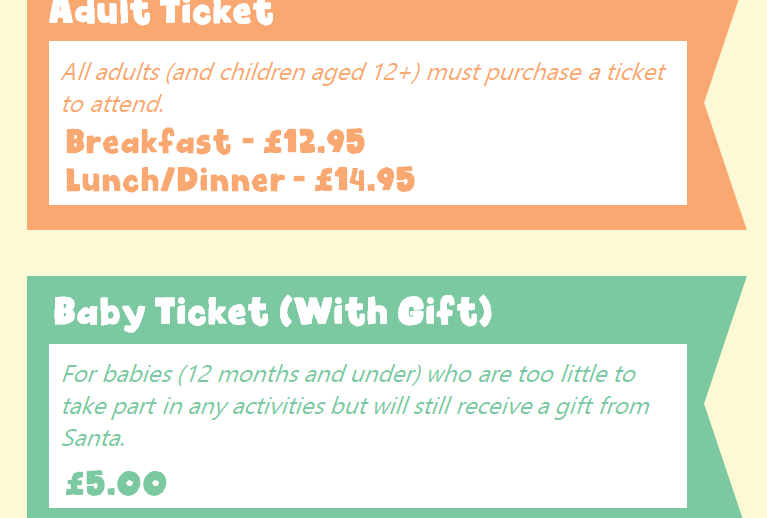
Task: Click the word 'Santa.' in baby description
Action: pos(93,438)
